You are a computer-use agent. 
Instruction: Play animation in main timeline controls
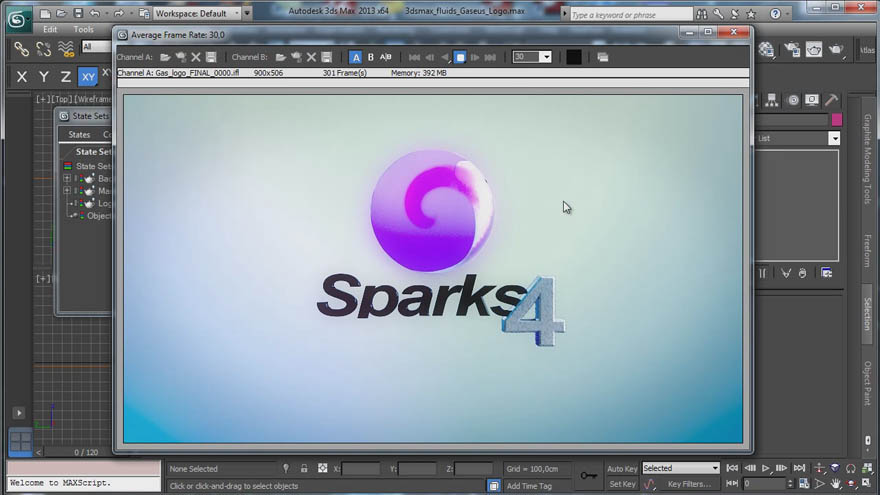point(766,468)
